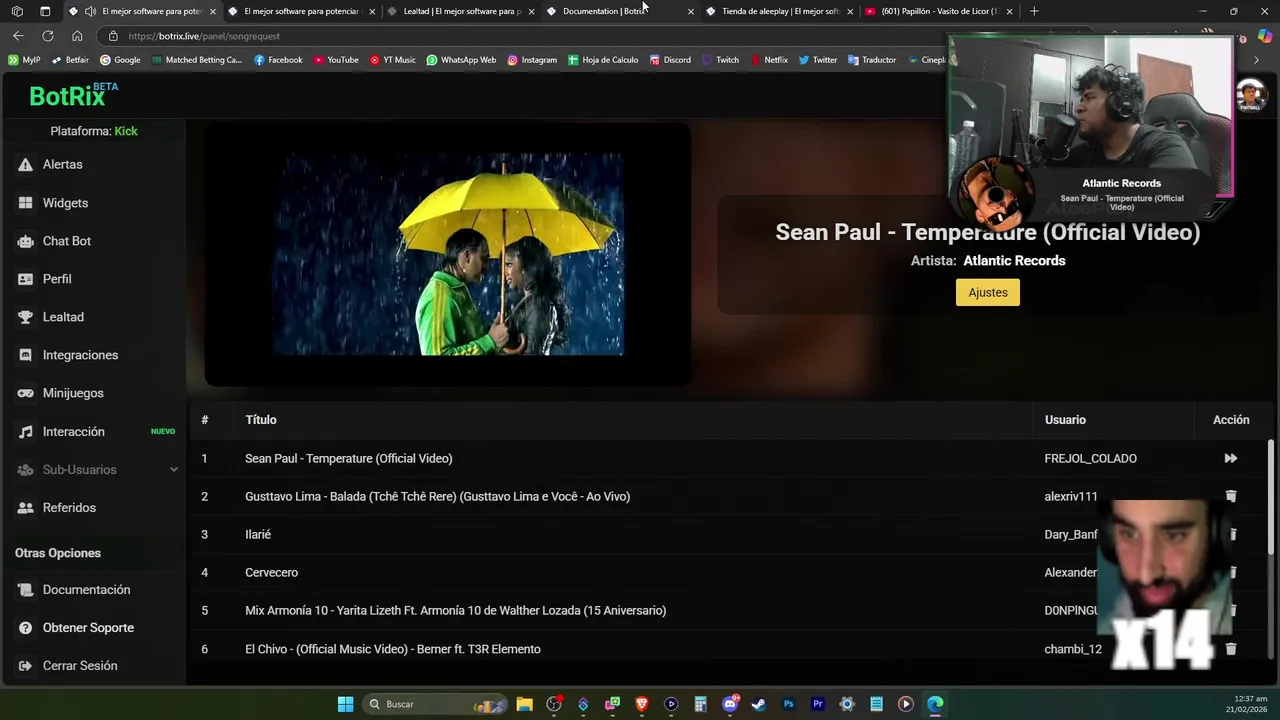Click the green Kick platform label
This screenshot has height=720, width=1280.
126,131
